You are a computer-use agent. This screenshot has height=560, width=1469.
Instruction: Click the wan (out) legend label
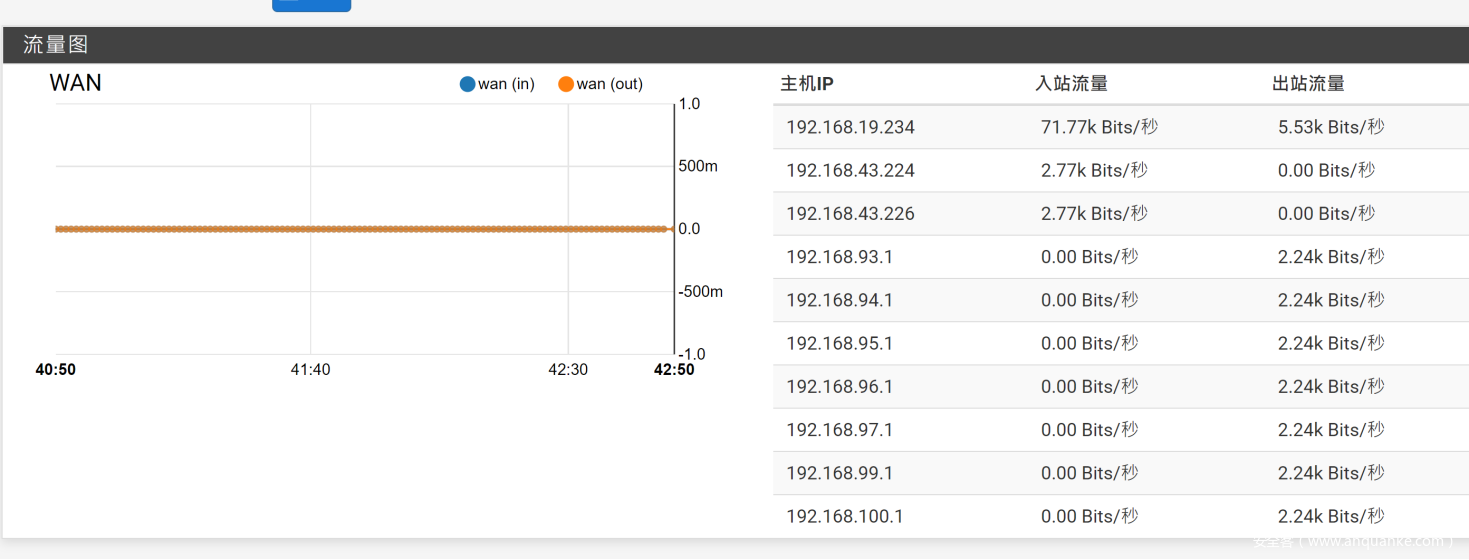click(x=609, y=84)
